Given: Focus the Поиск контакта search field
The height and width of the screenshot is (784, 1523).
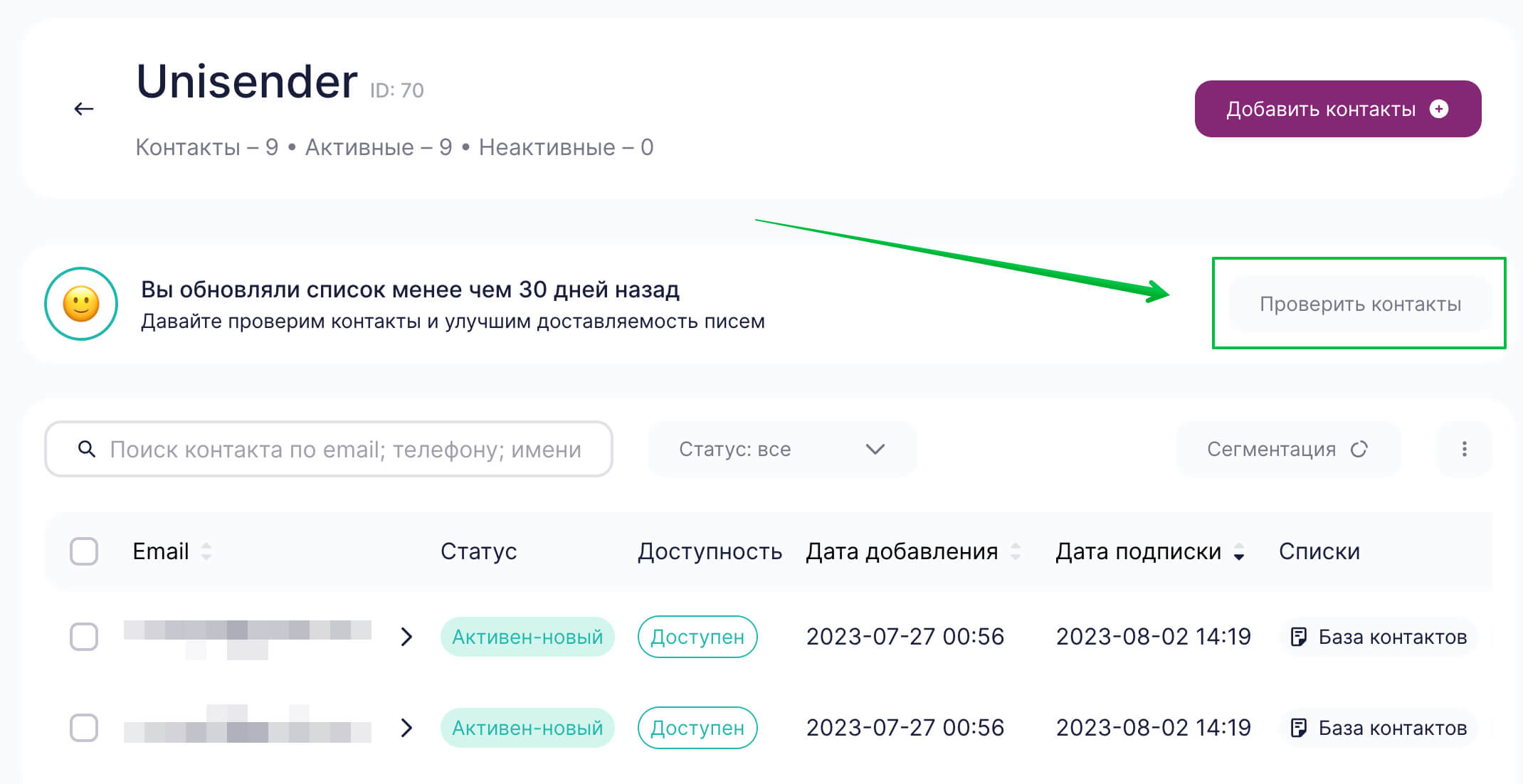Looking at the screenshot, I should click(x=329, y=449).
